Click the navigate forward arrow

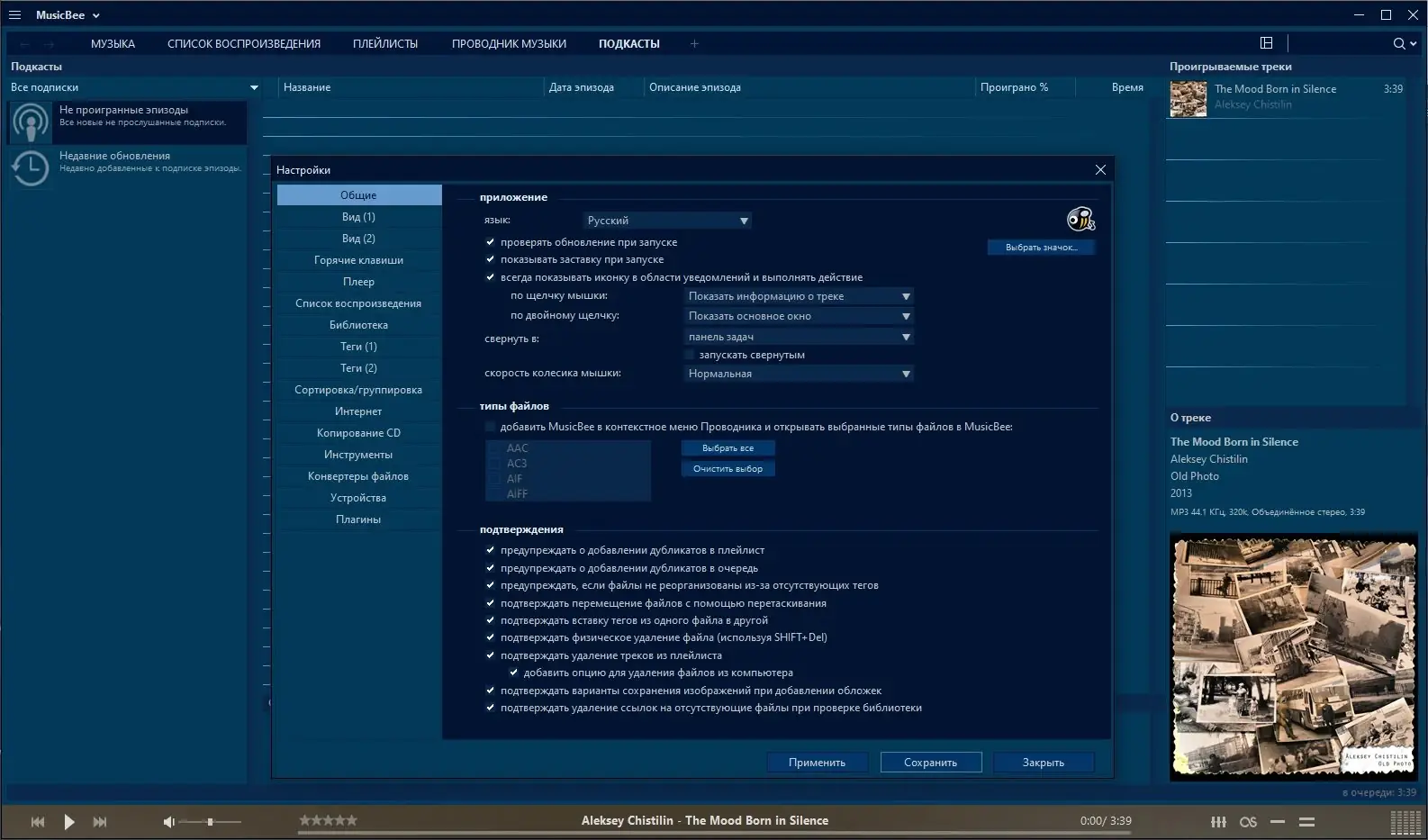[50, 43]
